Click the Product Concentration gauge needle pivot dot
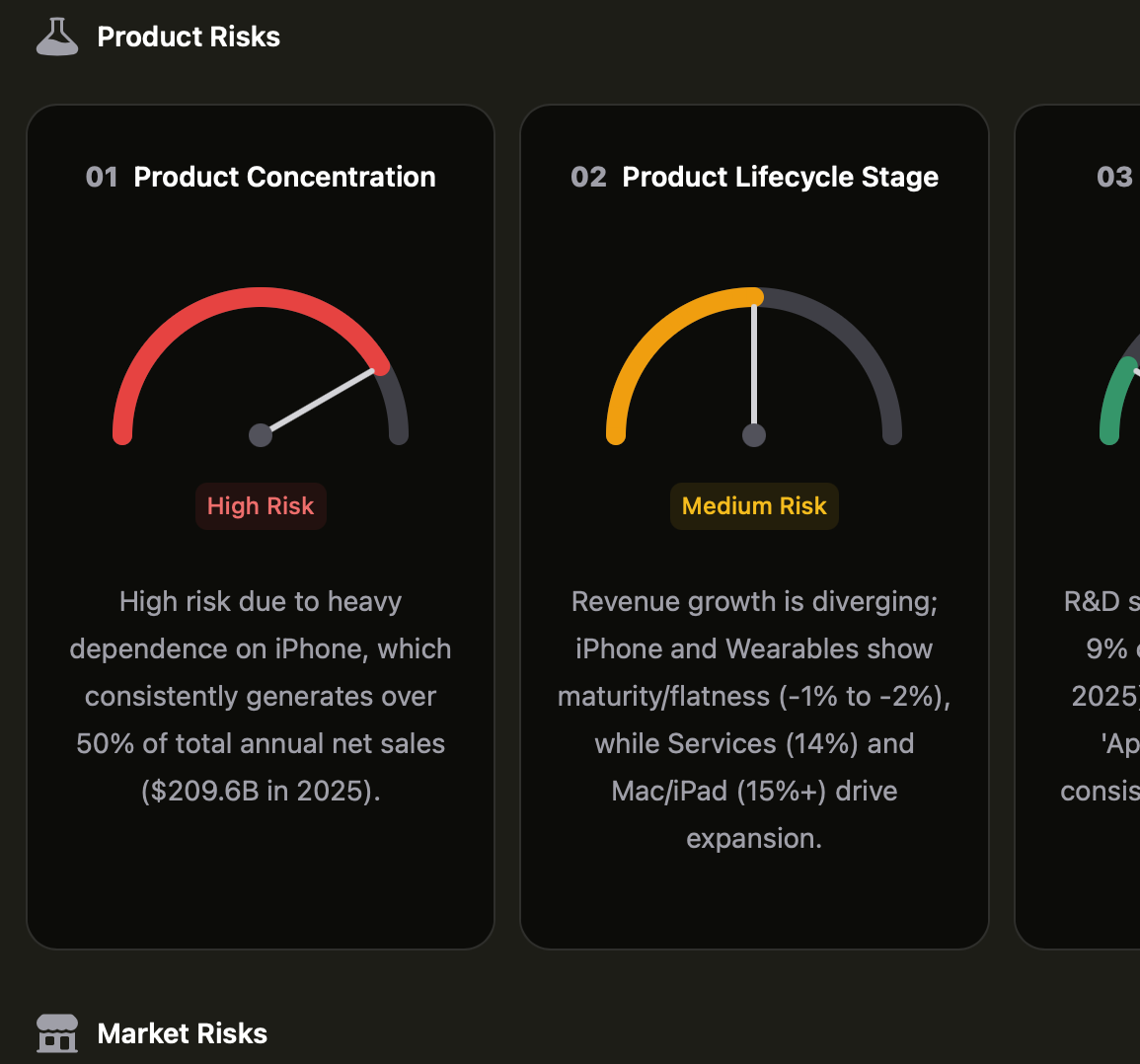The width and height of the screenshot is (1140, 1064). [x=261, y=435]
